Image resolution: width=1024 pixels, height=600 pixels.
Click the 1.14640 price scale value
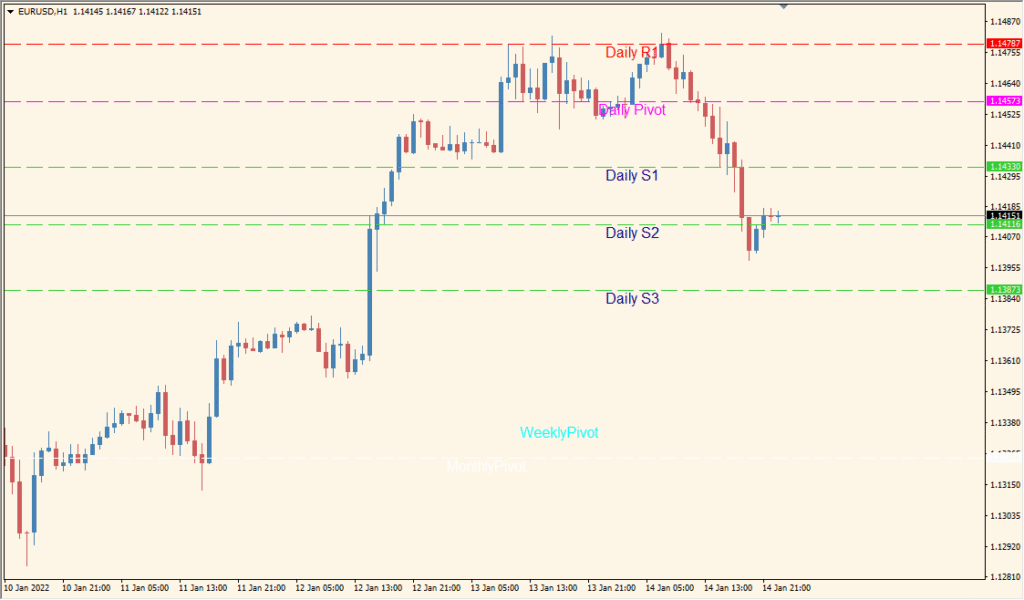tap(1005, 84)
